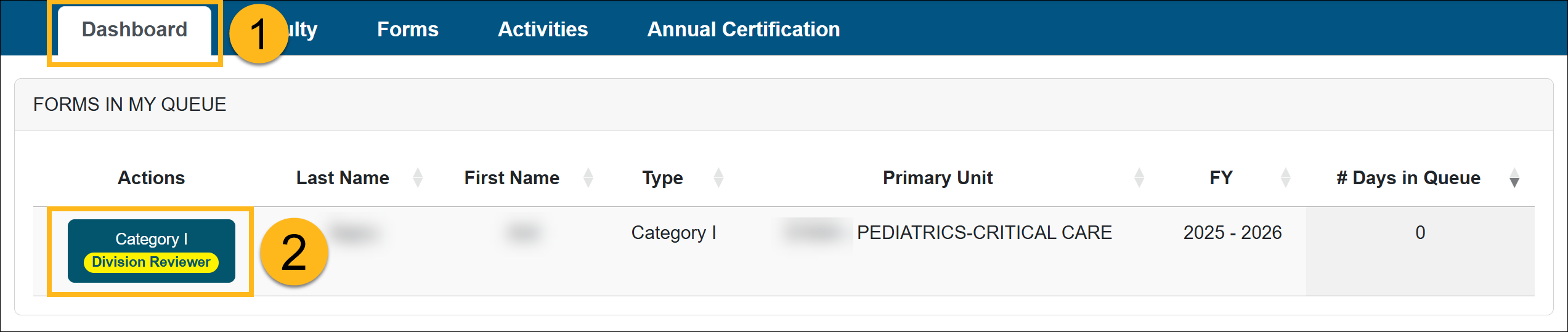1568x332 pixels.
Task: Switch to the Forms tab
Action: (407, 30)
